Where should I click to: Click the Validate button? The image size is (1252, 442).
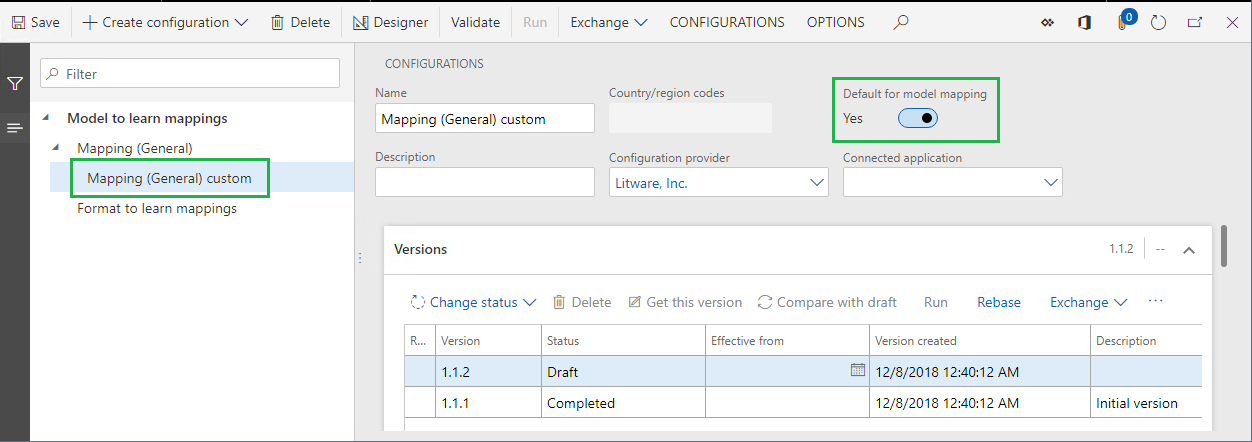(x=475, y=22)
